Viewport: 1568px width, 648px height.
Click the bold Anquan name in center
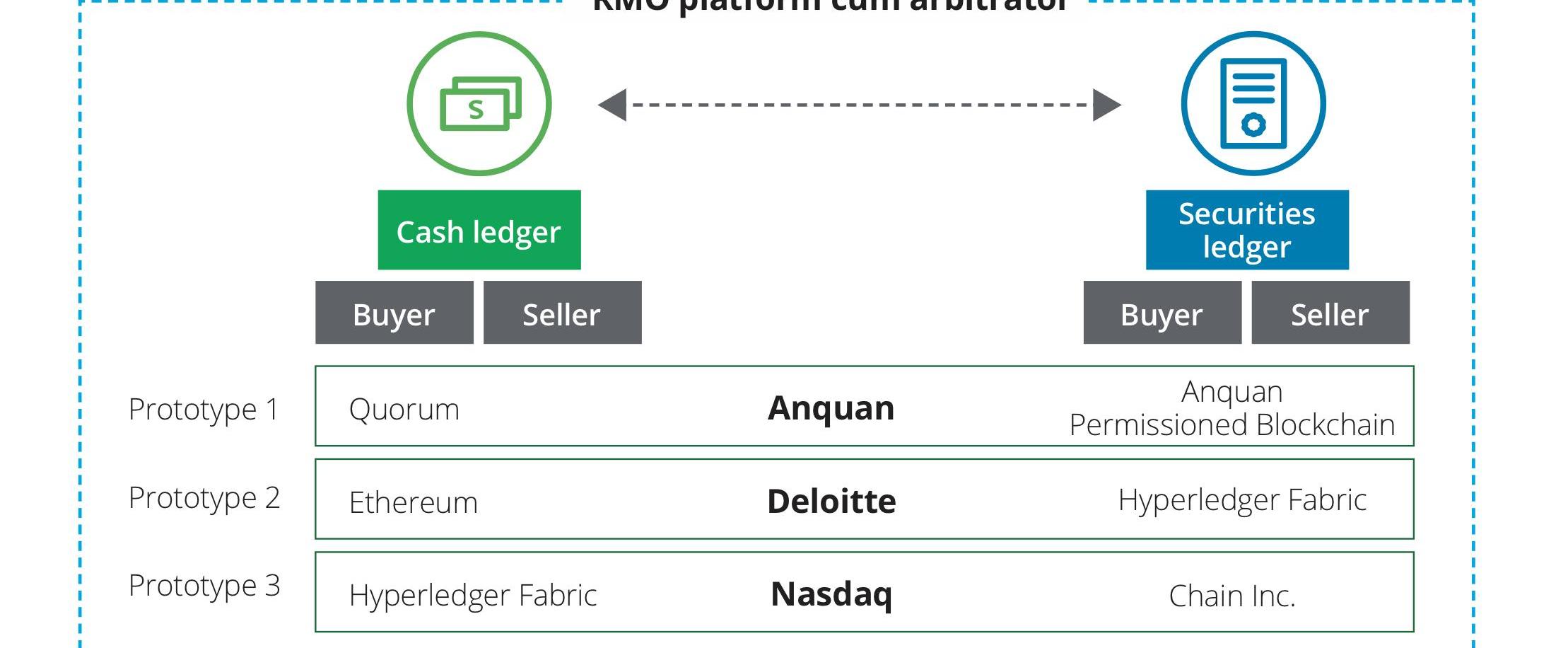coord(831,408)
